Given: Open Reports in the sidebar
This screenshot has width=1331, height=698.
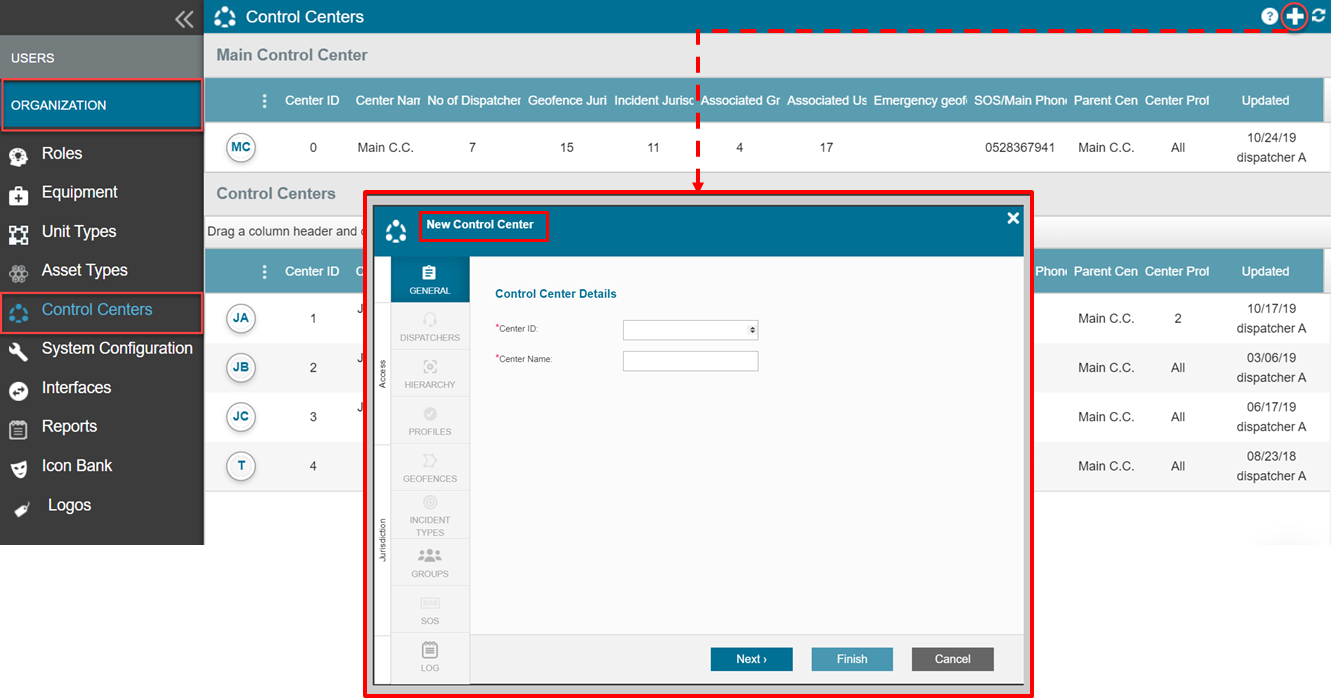Looking at the screenshot, I should point(69,427).
